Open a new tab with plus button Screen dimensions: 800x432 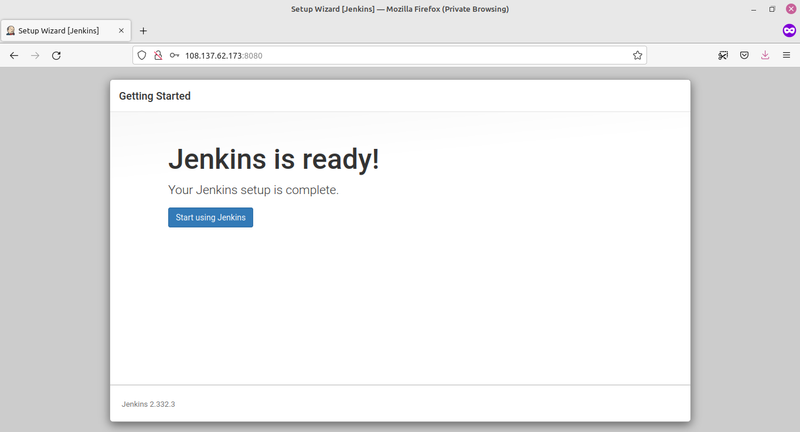coord(143,31)
